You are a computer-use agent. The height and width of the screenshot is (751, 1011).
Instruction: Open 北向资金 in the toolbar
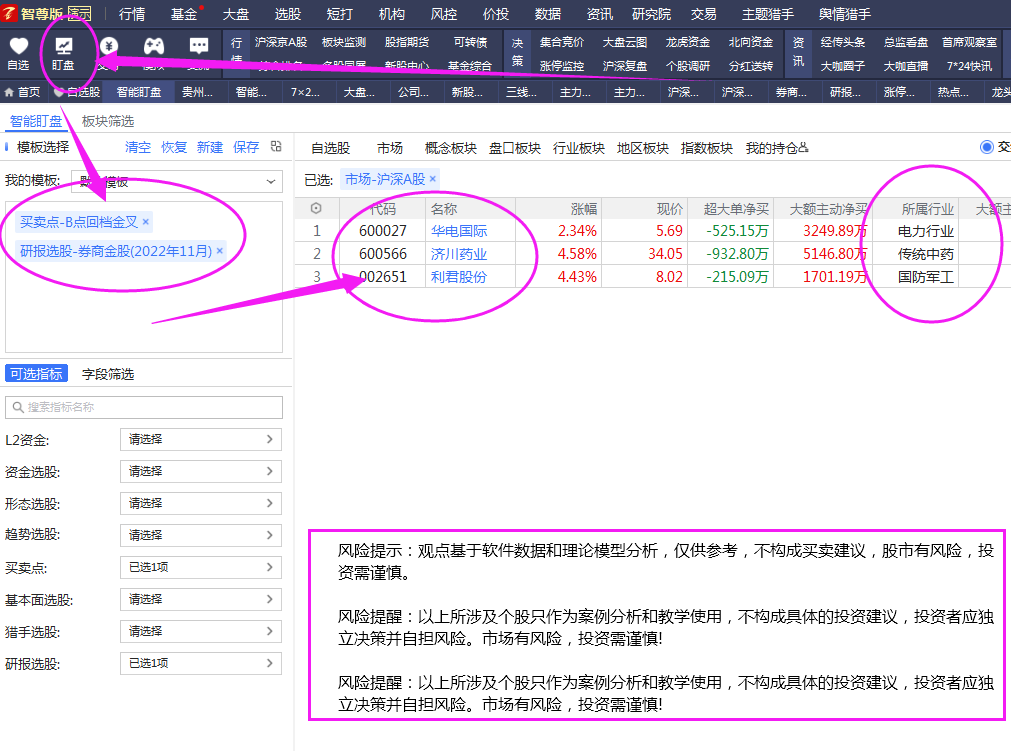751,43
